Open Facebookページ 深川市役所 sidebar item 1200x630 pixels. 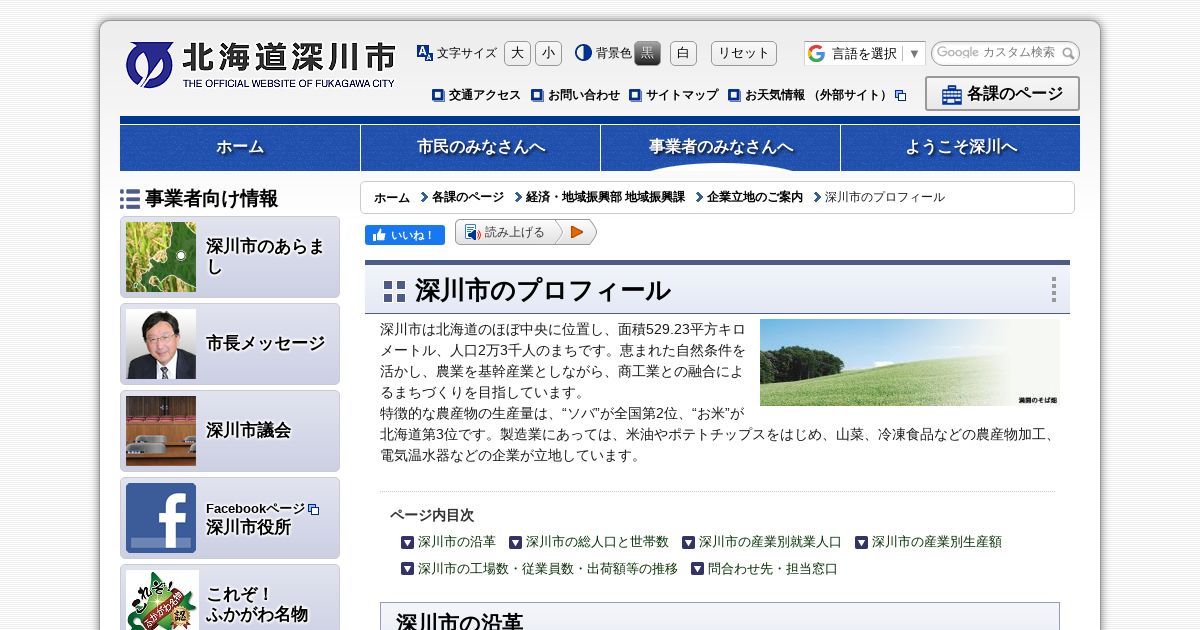tap(230, 518)
